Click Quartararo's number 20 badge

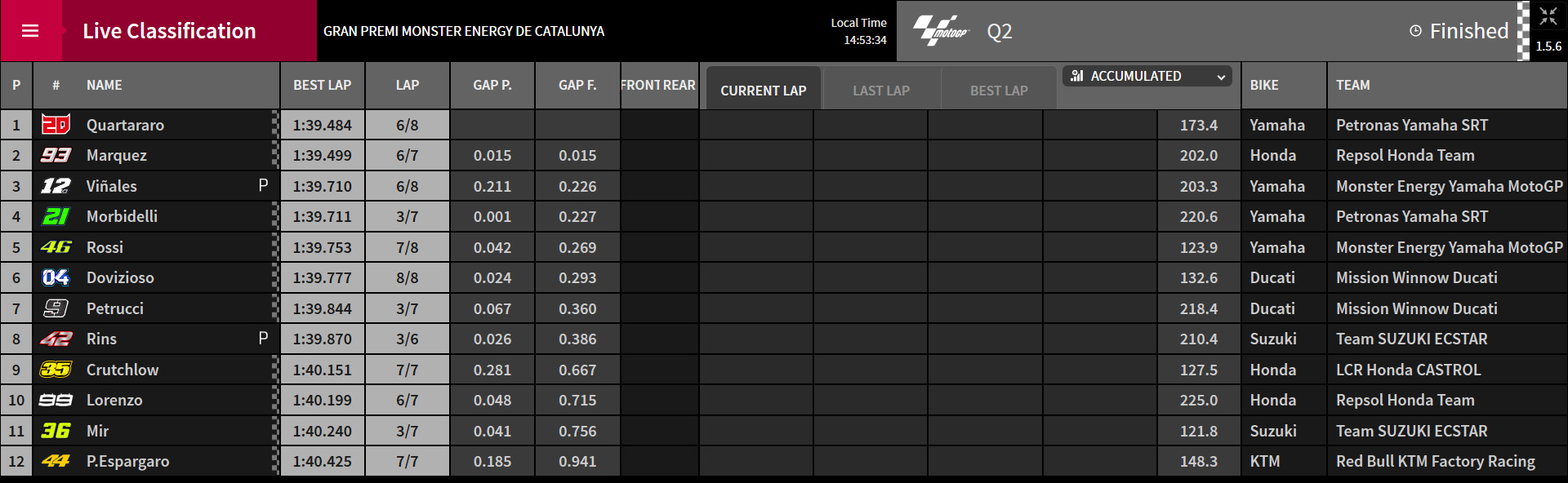(56, 125)
